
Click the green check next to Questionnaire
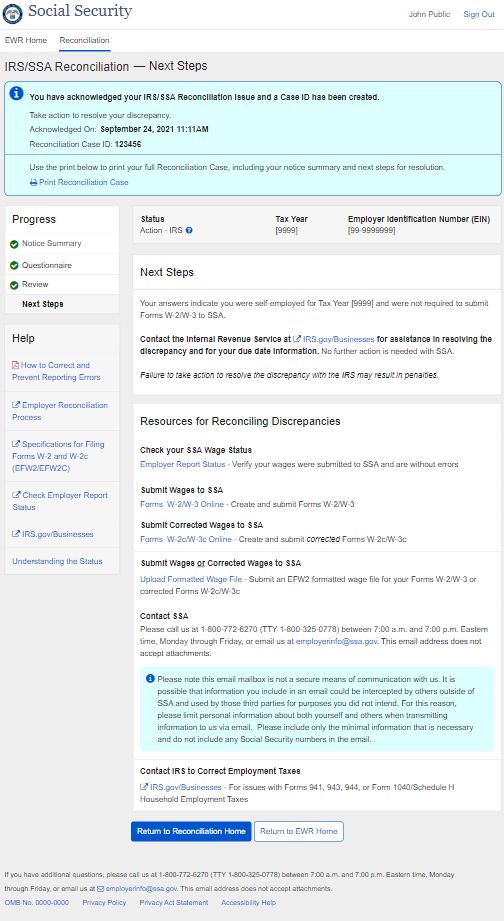(14, 265)
